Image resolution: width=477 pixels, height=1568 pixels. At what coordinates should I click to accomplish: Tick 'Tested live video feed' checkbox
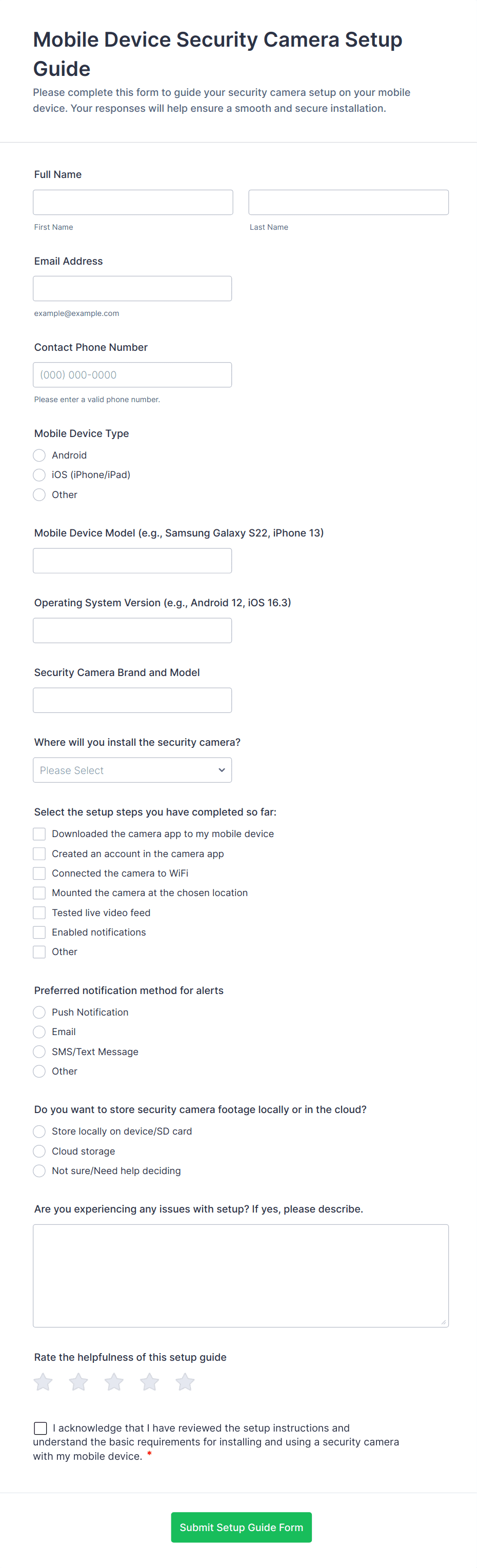pos(39,912)
